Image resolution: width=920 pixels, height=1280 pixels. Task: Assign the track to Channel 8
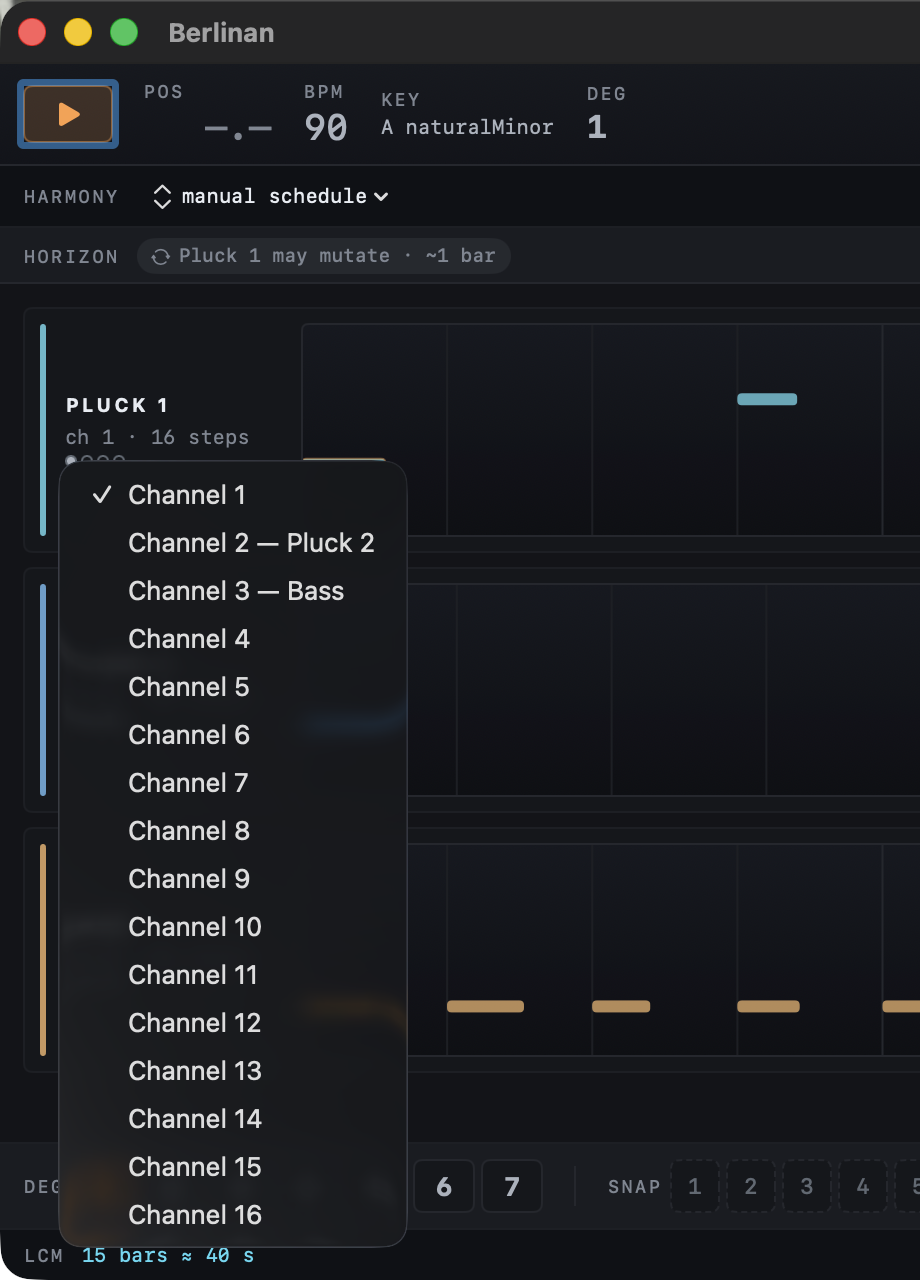click(x=233, y=831)
